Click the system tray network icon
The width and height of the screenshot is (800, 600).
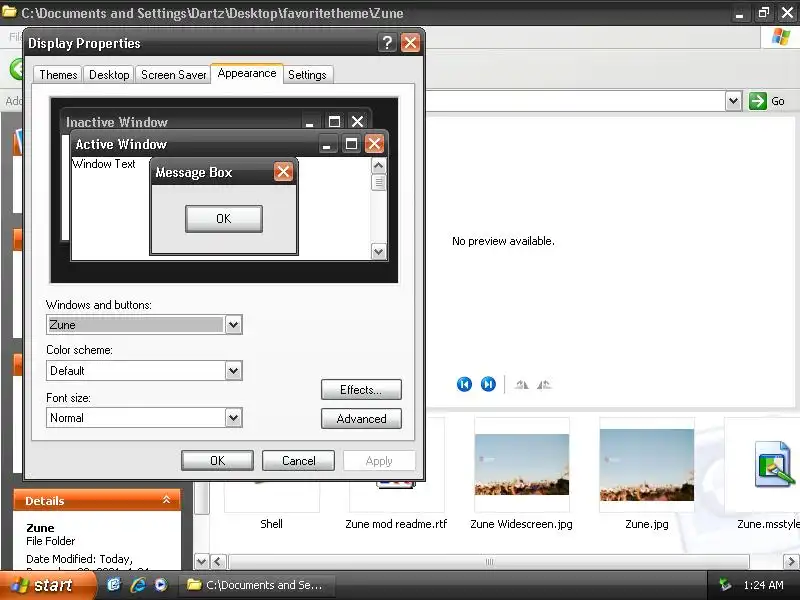[724, 585]
